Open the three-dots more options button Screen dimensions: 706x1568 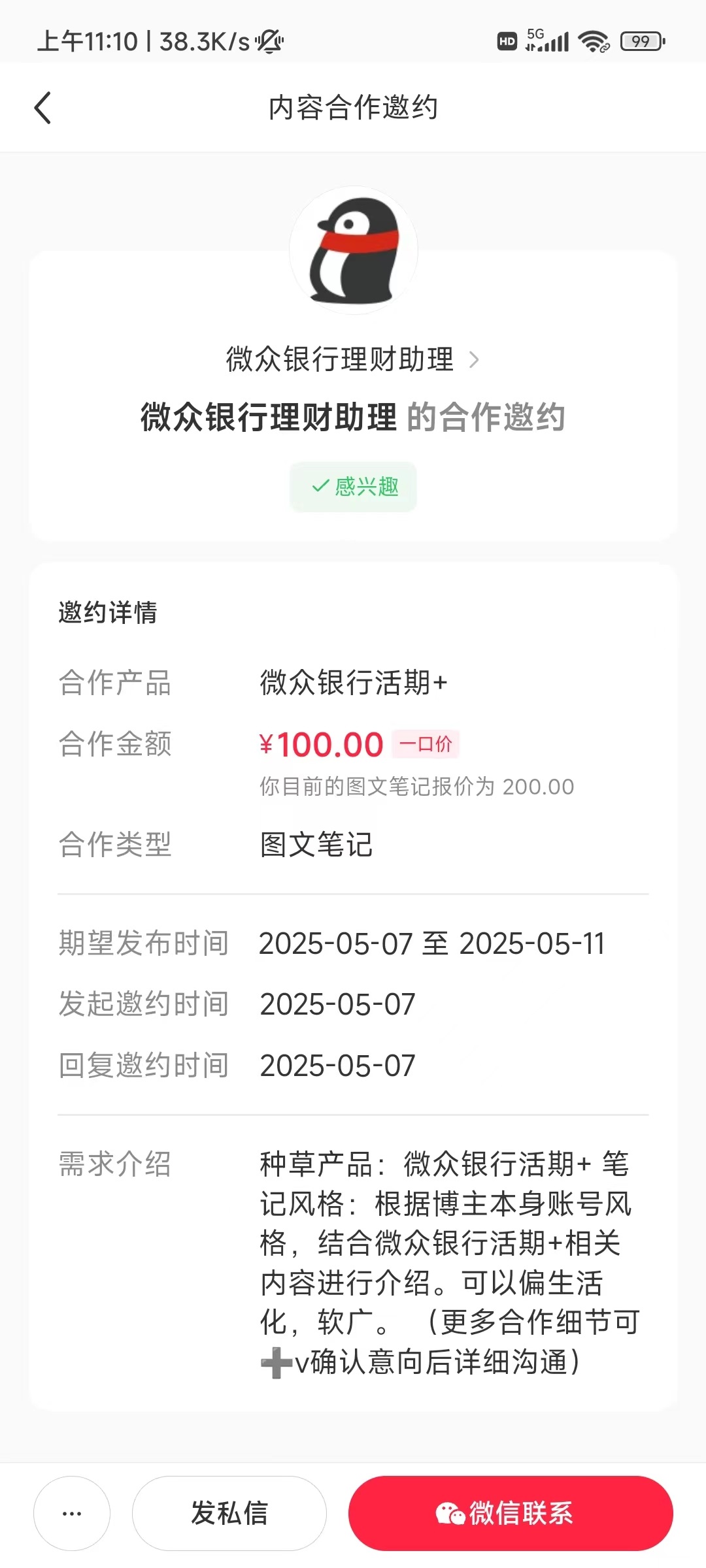pyautogui.click(x=72, y=1513)
